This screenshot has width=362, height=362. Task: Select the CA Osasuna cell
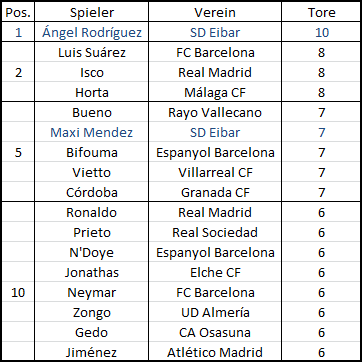215,332
